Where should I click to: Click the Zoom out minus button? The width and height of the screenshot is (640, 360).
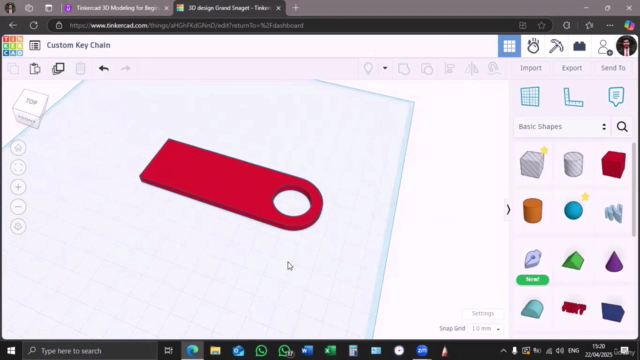point(18,207)
